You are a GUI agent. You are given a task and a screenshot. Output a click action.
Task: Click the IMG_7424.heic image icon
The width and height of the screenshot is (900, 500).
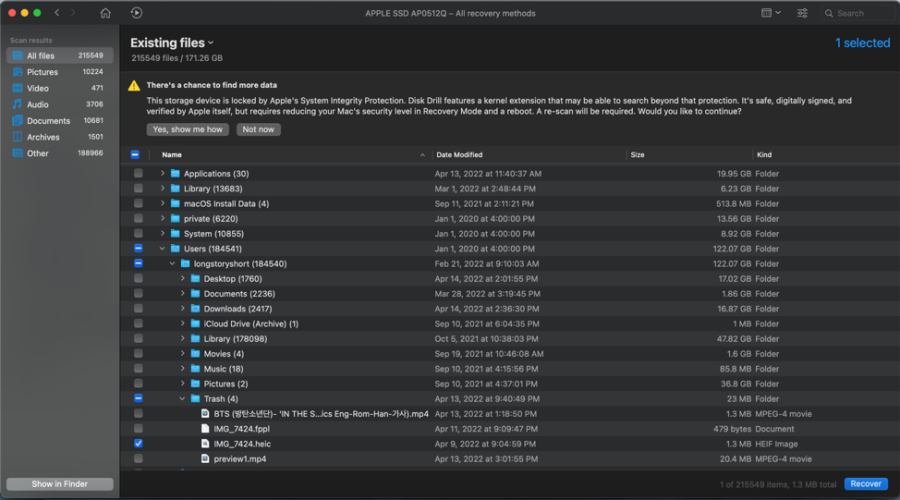pos(205,444)
